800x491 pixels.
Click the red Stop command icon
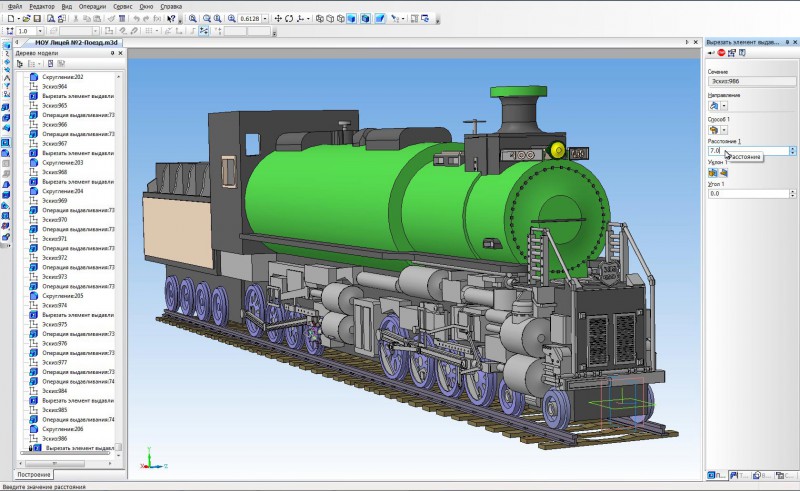click(x=722, y=53)
